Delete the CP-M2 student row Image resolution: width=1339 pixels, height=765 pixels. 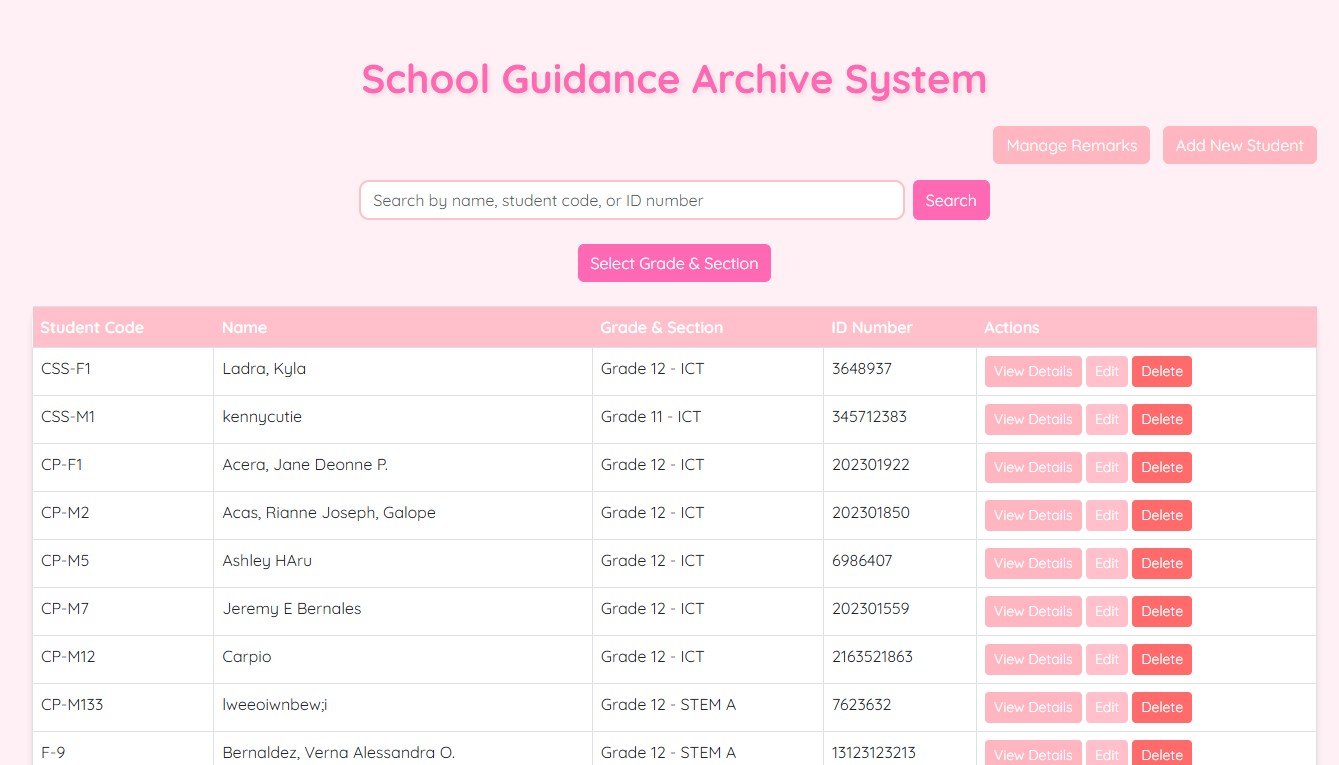click(x=1162, y=515)
